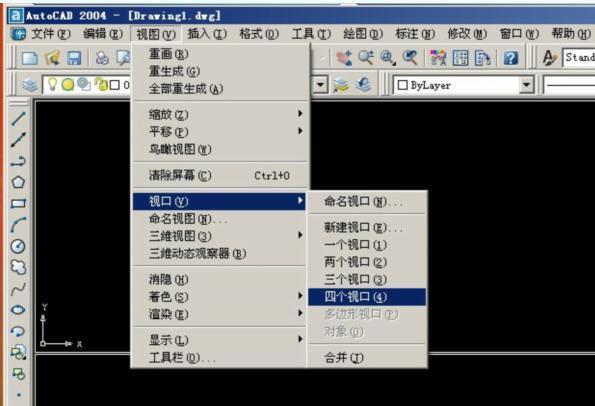Screen dimensions: 595x406
Task: Select the Polyline tool
Action: coord(18,161)
